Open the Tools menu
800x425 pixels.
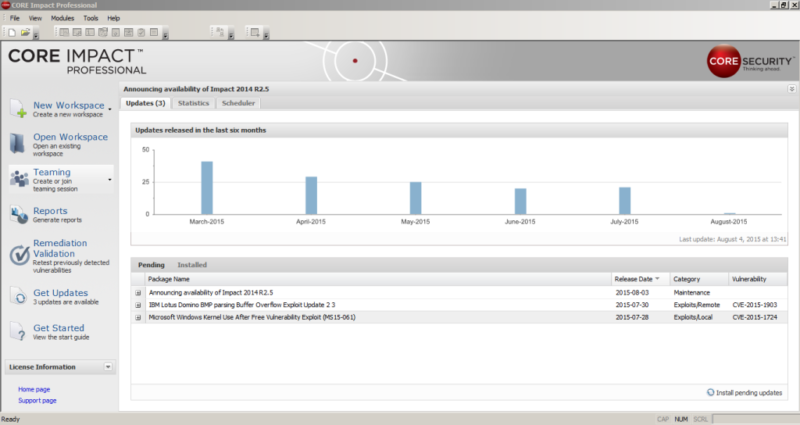tap(91, 18)
